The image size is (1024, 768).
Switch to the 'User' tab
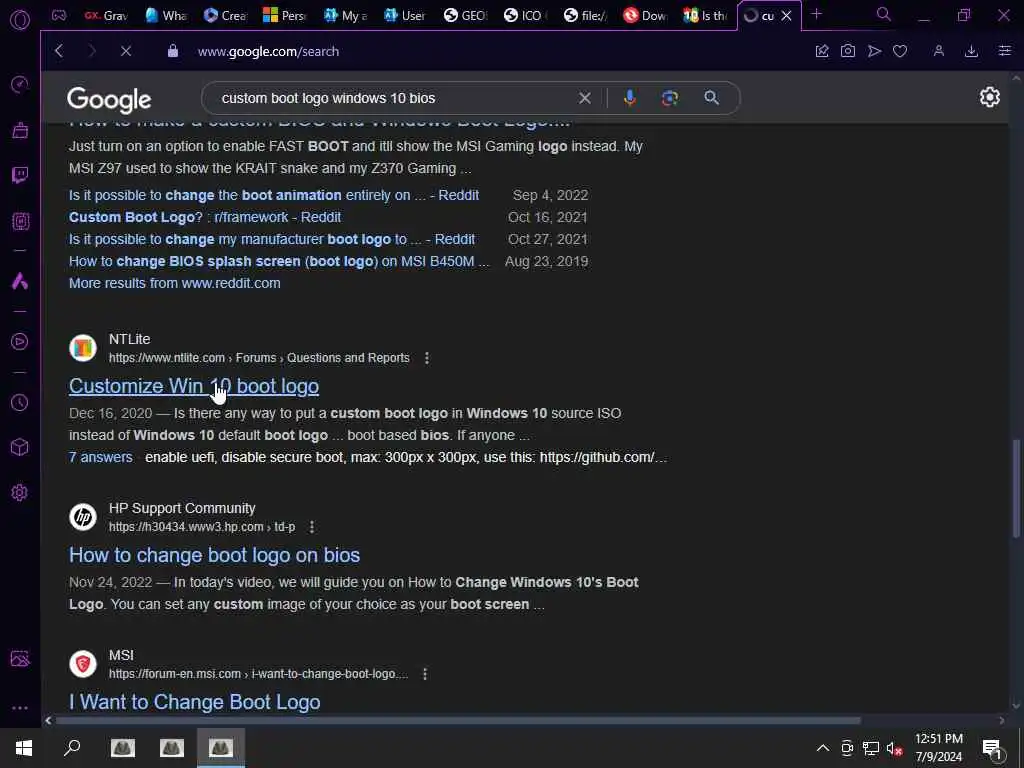405,15
